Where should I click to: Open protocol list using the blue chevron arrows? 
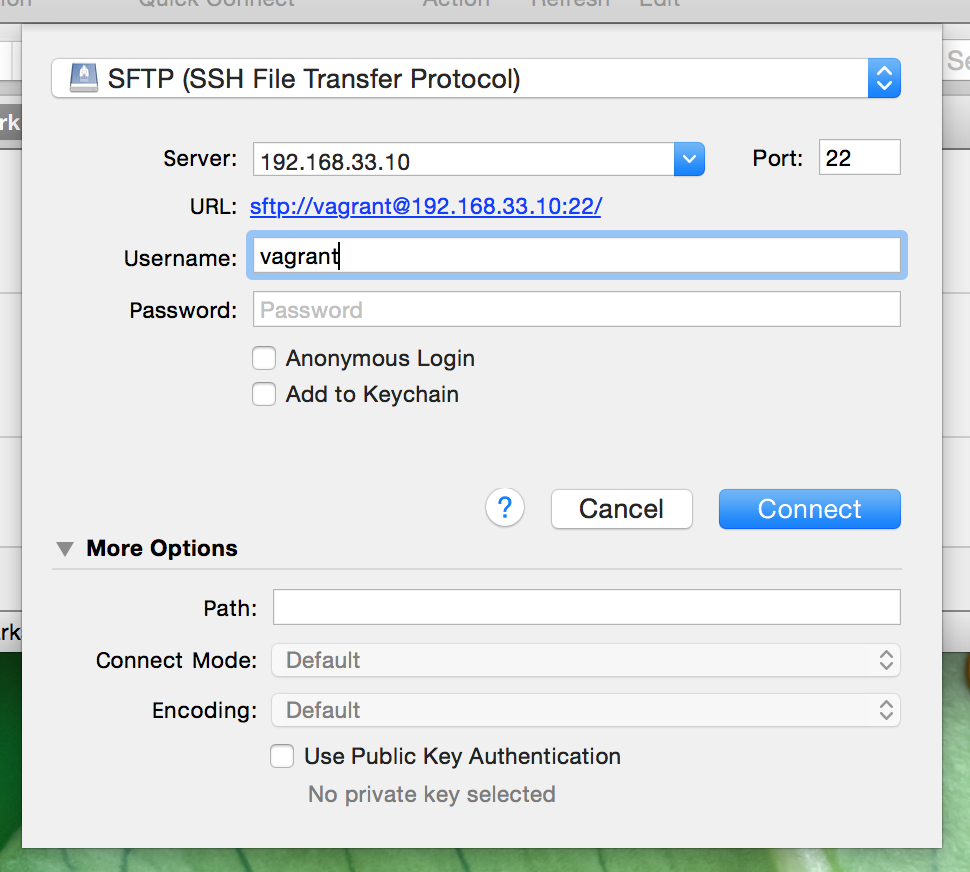point(884,78)
